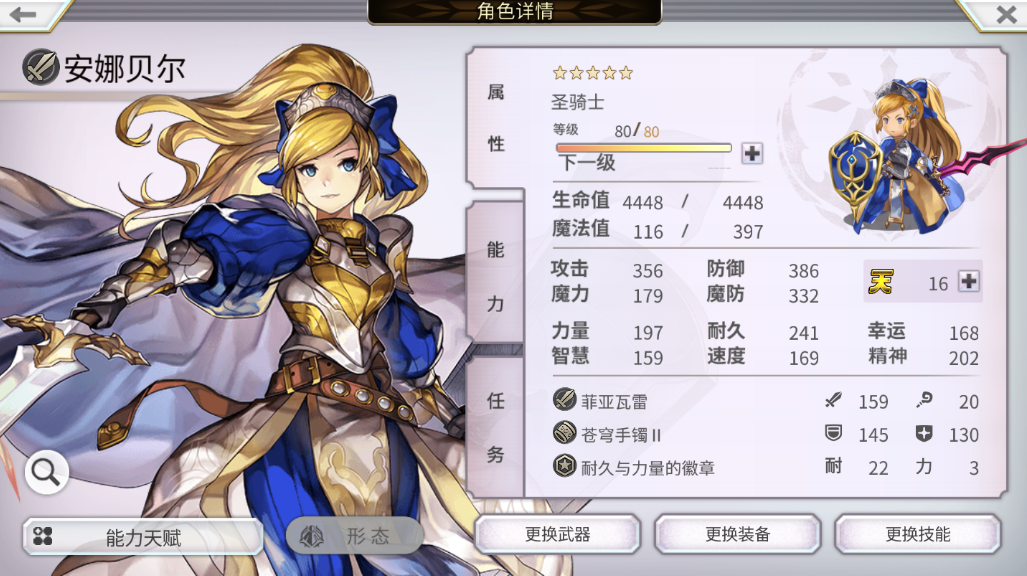Click the plus icon next to level bar
Screen dimensions: 1027x576
[x=752, y=153]
